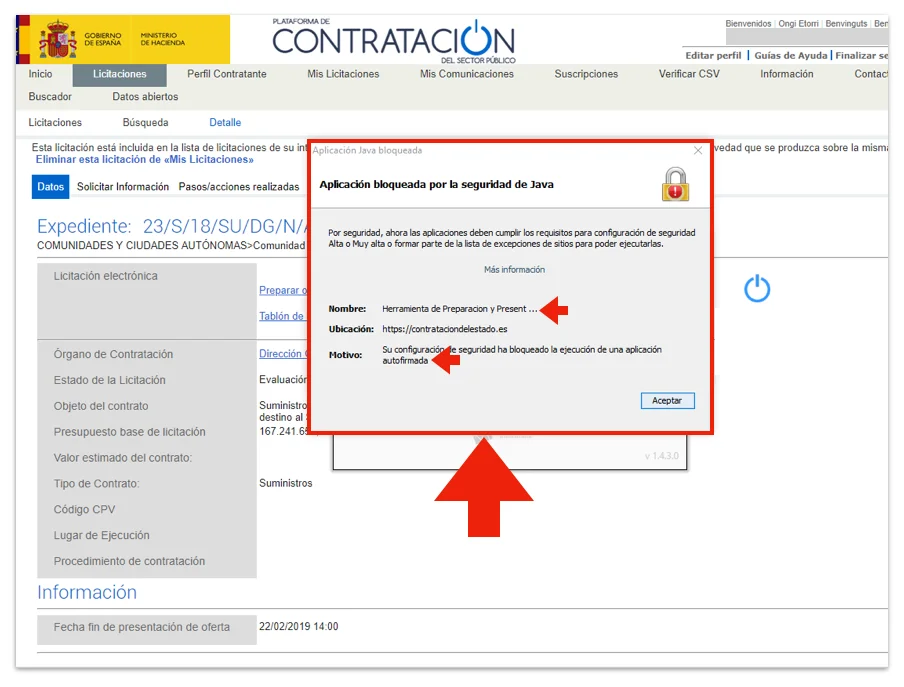Open Verificar CSV menu
This screenshot has height=687, width=904.
coord(689,74)
